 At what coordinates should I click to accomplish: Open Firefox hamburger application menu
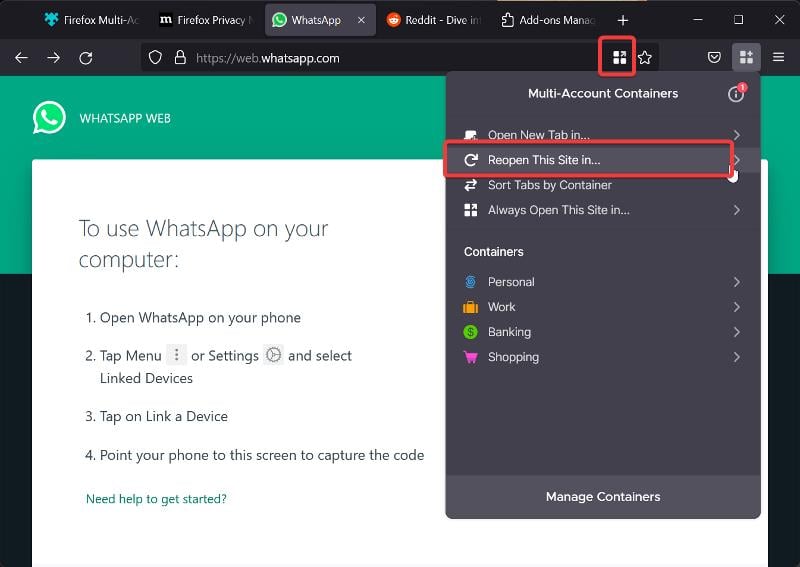tap(778, 57)
